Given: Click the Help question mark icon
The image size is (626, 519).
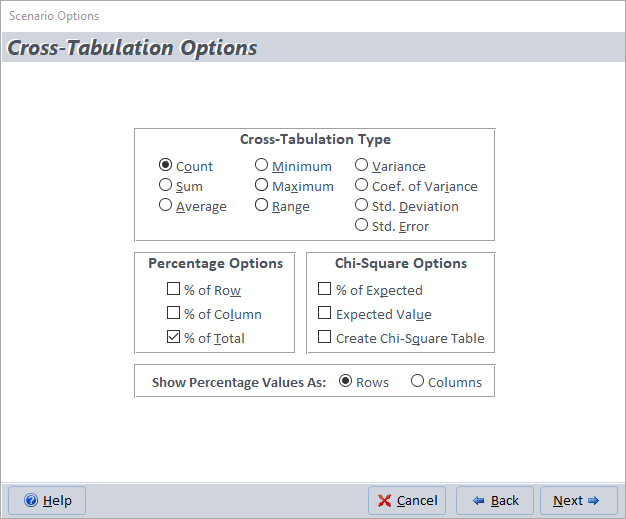Looking at the screenshot, I should [x=31, y=500].
